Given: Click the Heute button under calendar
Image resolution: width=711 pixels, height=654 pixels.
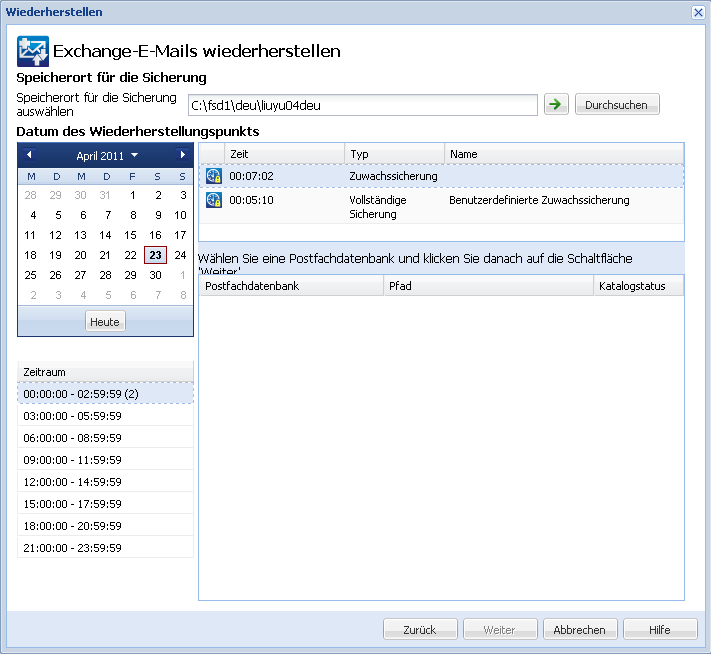Looking at the screenshot, I should [105, 322].
